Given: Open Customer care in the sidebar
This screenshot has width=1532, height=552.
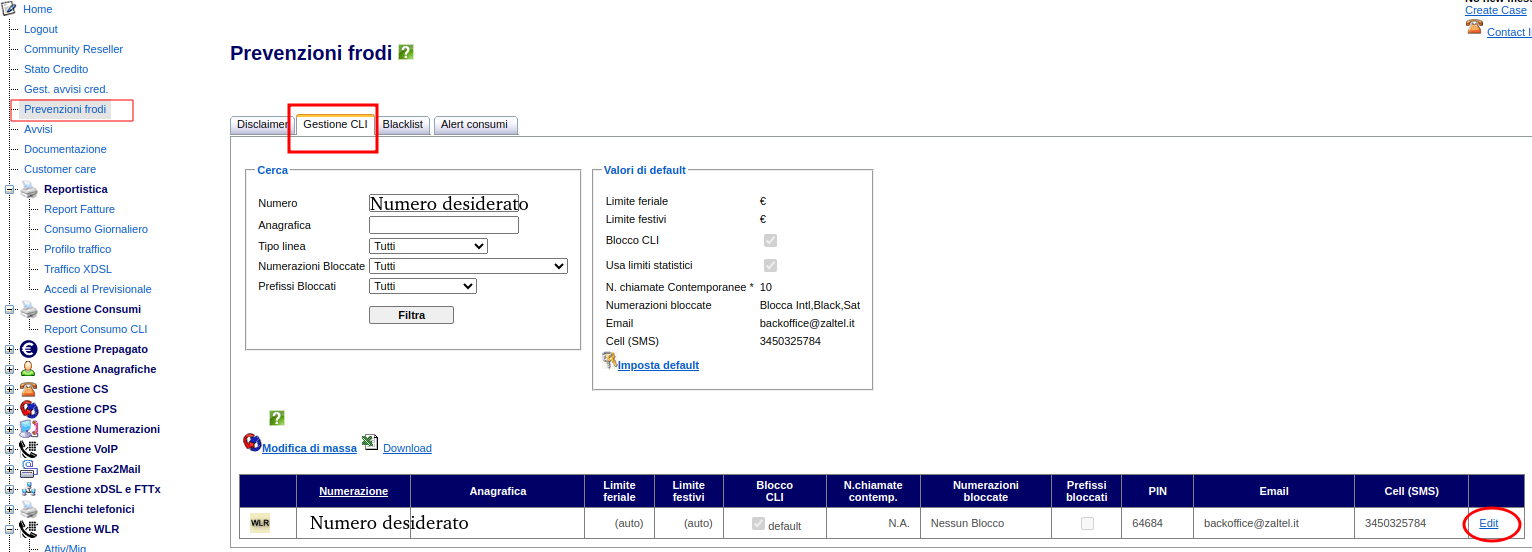Looking at the screenshot, I should click(60, 169).
